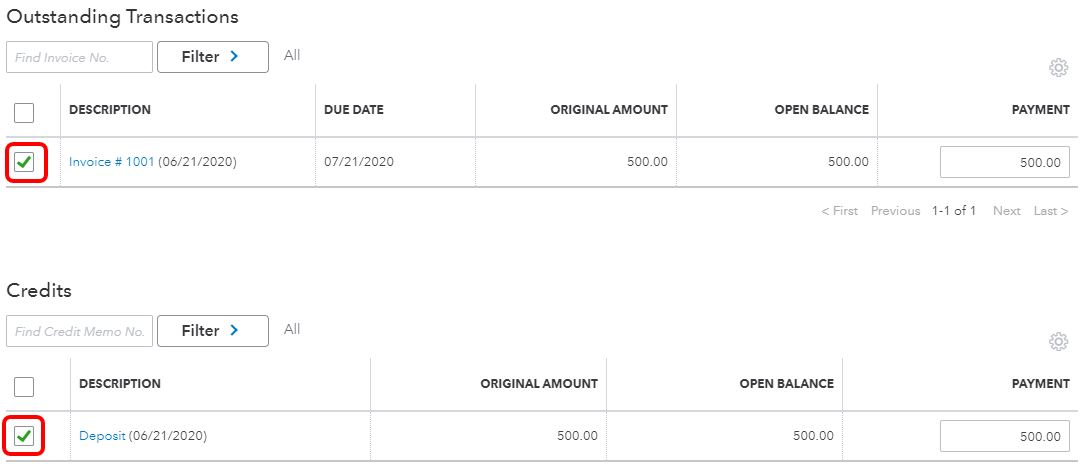Edit the invoice payment amount field
The width and height of the screenshot is (1089, 467).
[1004, 162]
